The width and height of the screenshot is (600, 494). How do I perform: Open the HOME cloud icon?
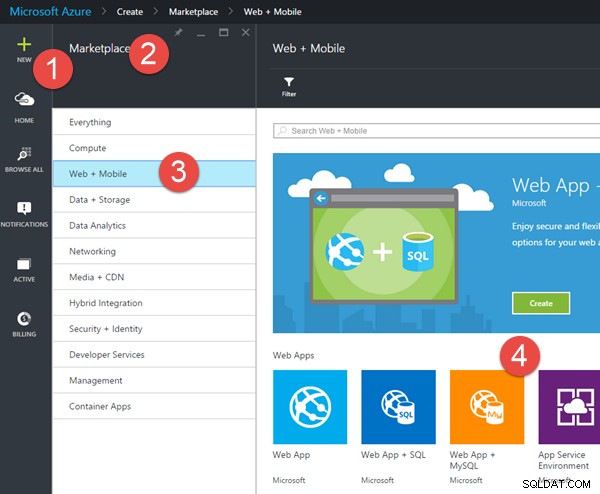pyautogui.click(x=24, y=99)
